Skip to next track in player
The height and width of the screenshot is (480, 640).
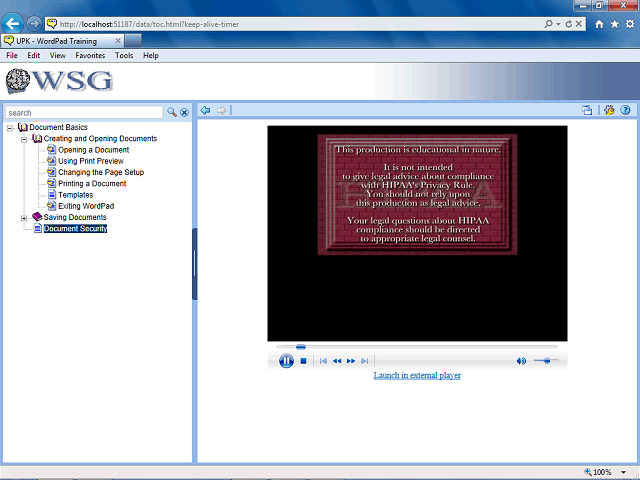364,361
